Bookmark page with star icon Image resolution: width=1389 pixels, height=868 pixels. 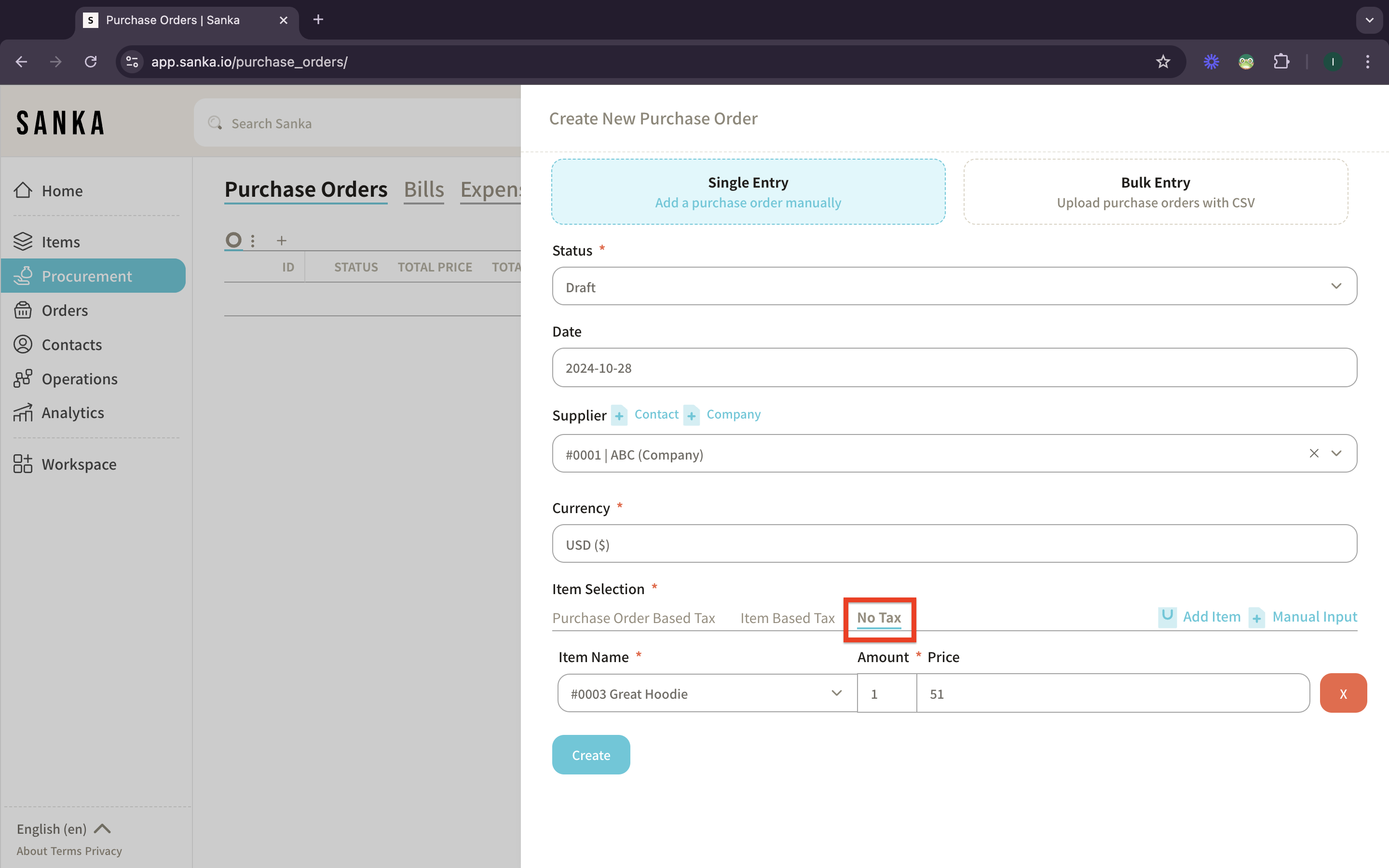click(1163, 61)
